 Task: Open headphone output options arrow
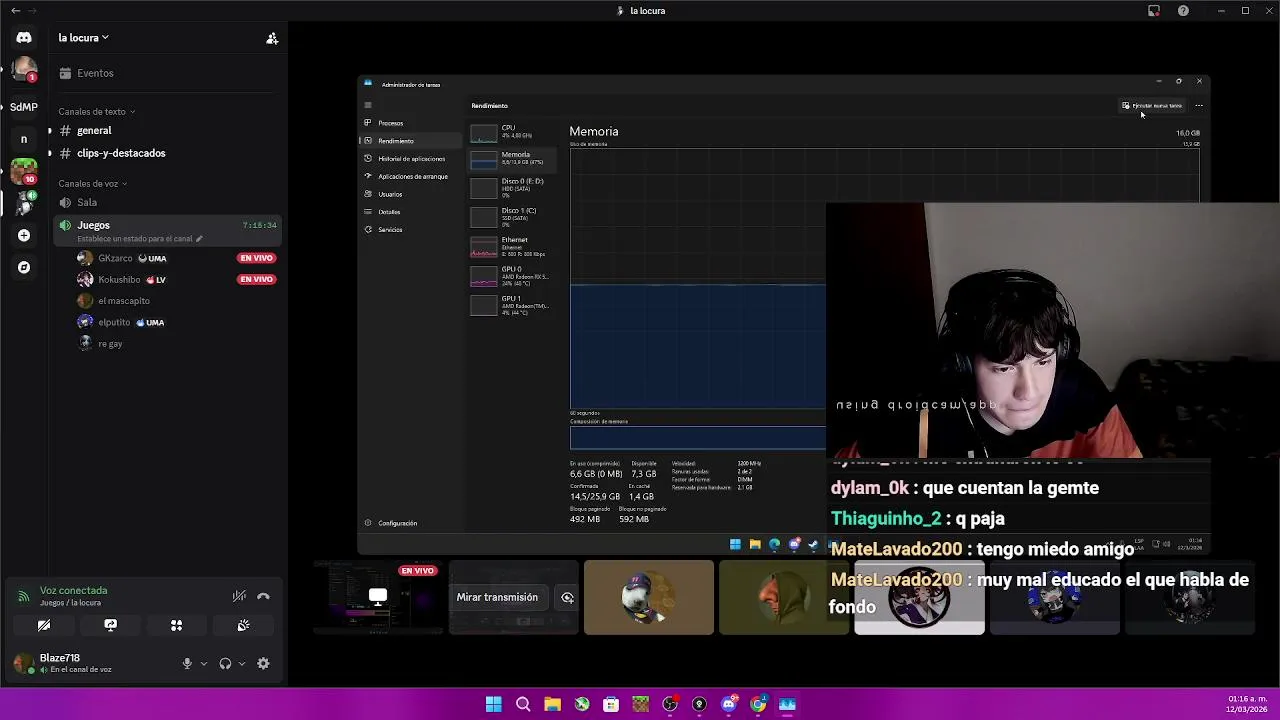(x=241, y=664)
